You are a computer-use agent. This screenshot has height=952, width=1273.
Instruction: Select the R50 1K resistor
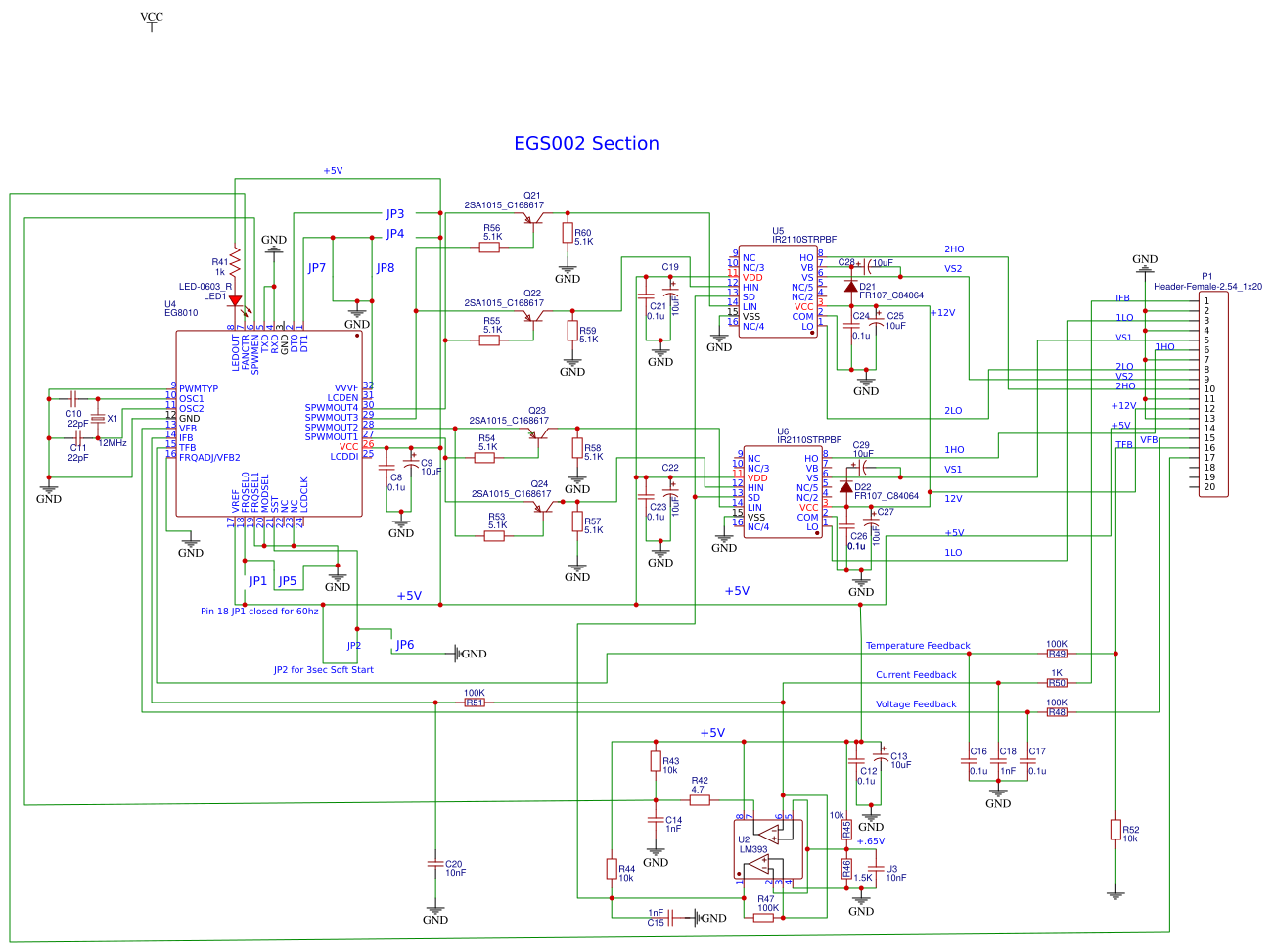[1057, 683]
